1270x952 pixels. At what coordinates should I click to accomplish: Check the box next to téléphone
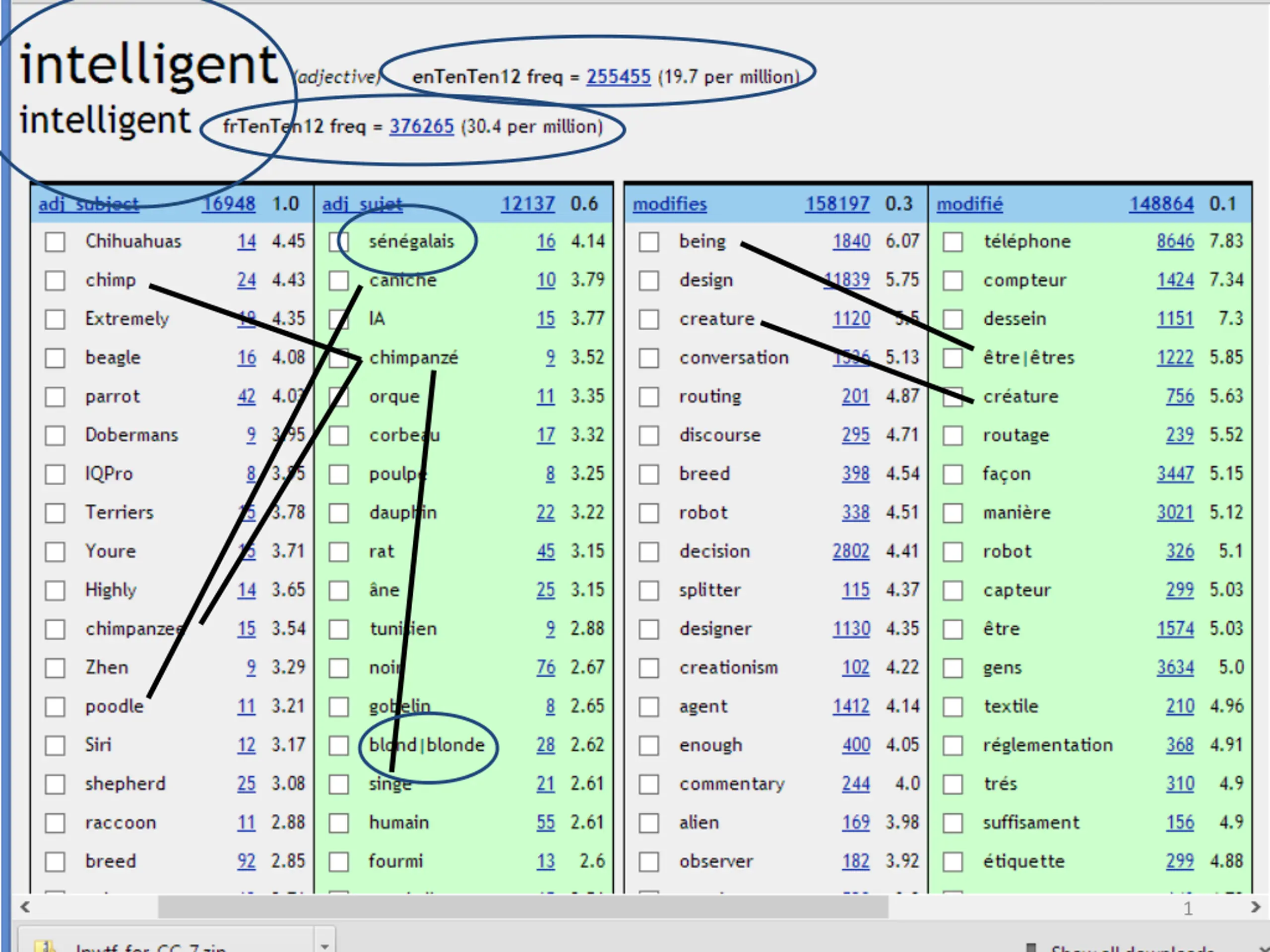coord(952,241)
